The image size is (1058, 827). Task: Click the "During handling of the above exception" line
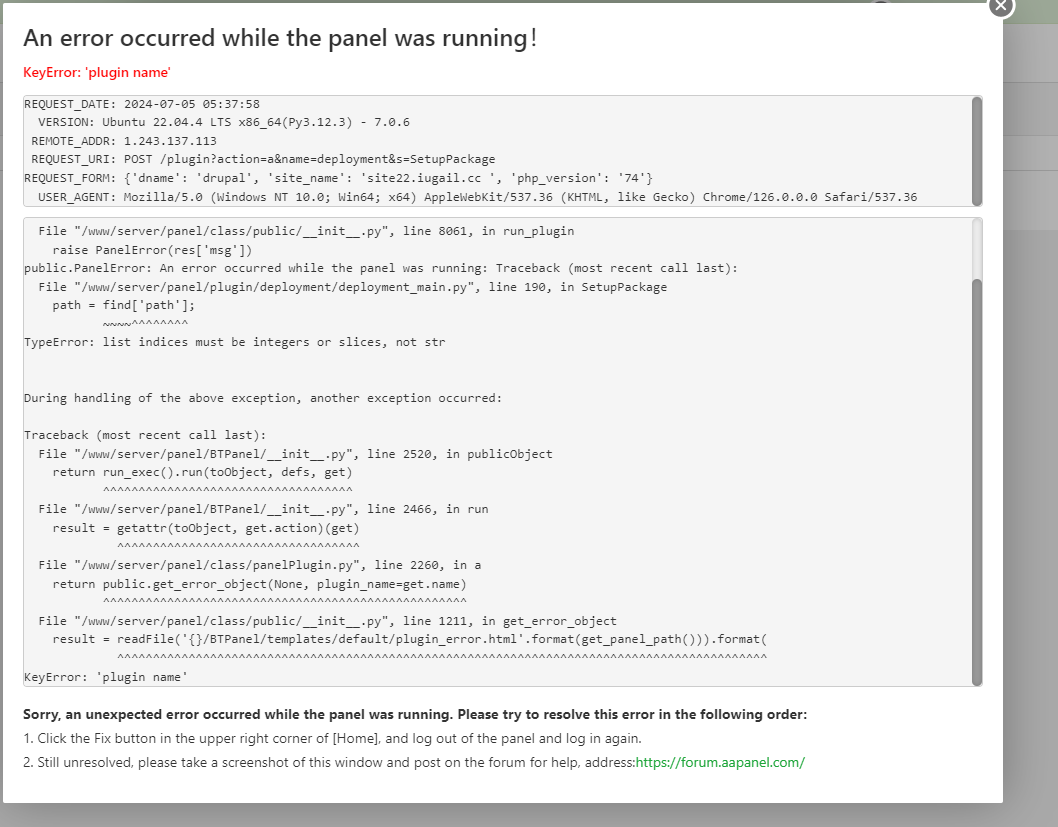[262, 398]
